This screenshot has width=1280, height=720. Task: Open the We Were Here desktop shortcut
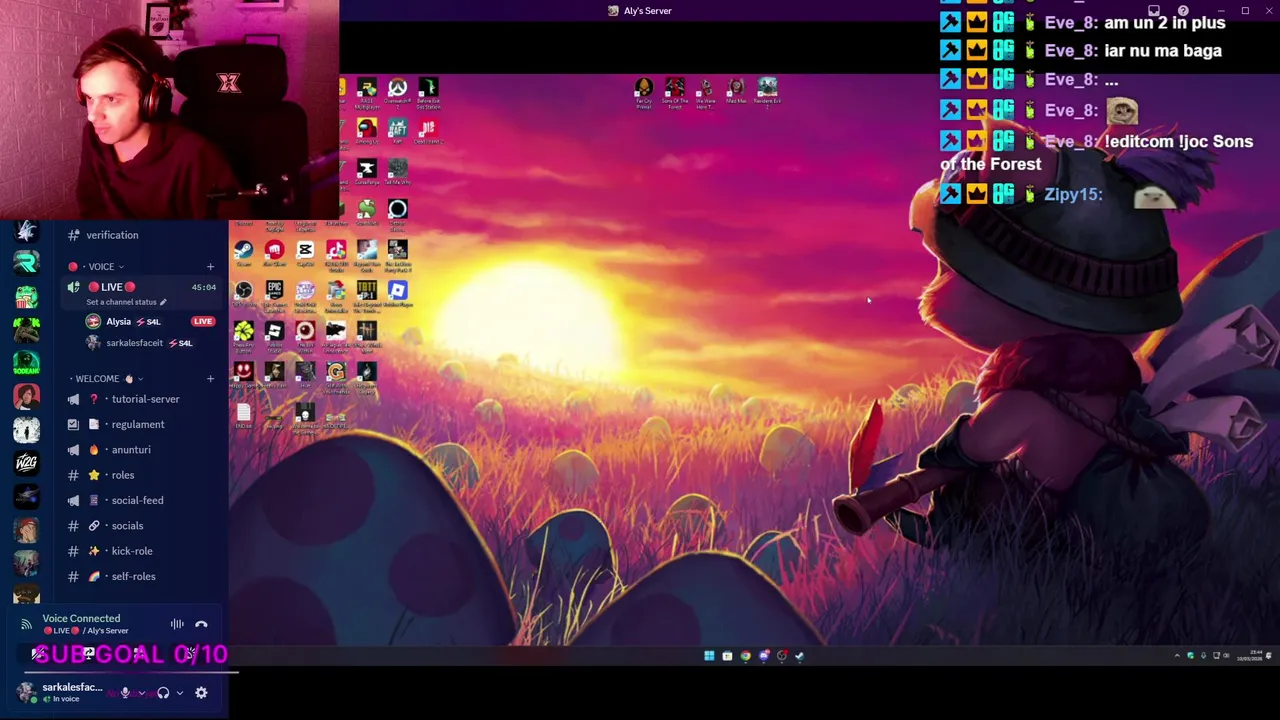pyautogui.click(x=706, y=88)
